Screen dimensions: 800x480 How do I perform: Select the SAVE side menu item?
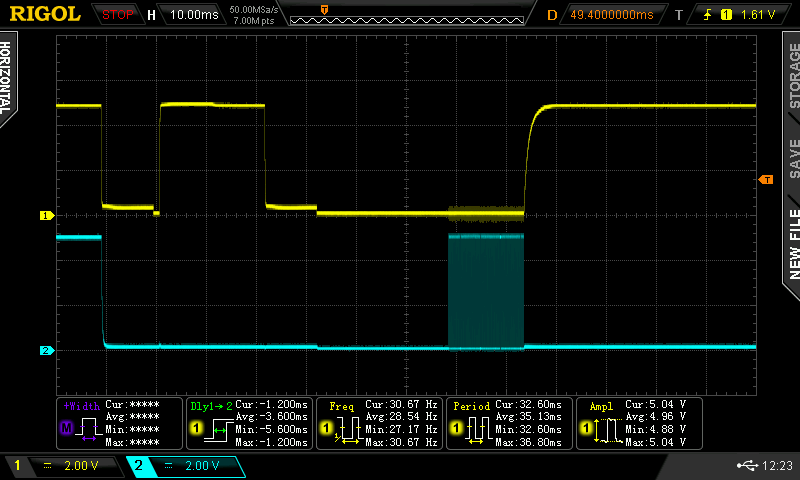794,158
